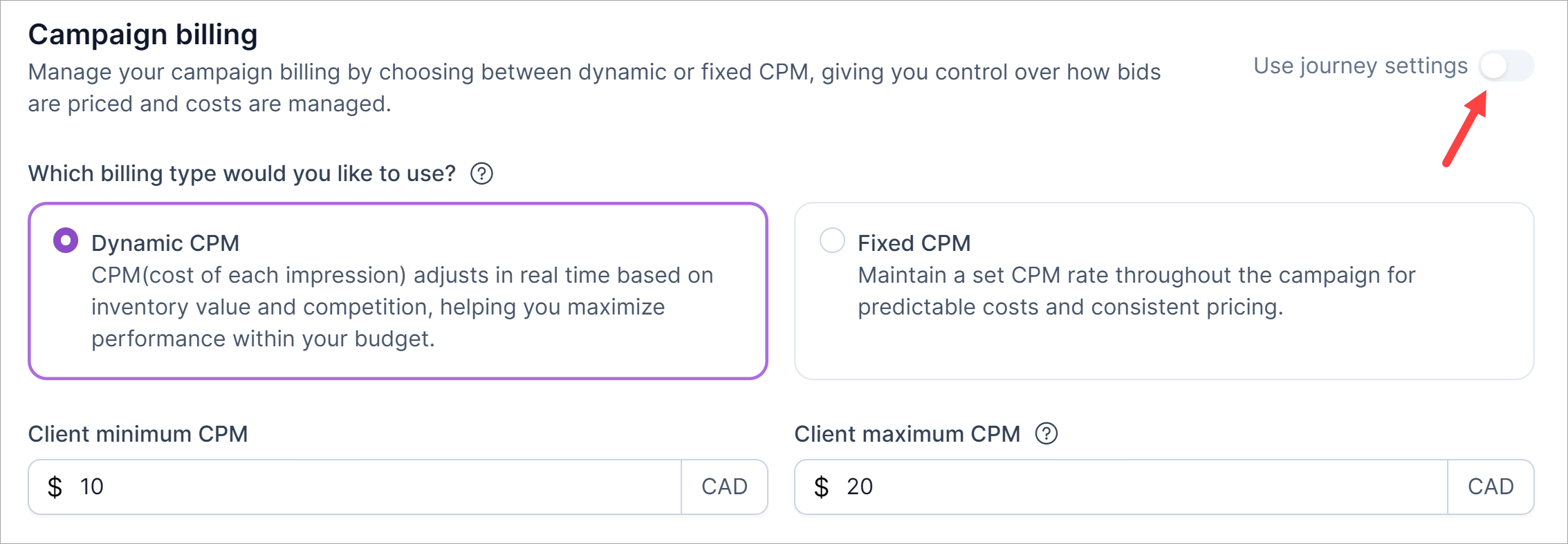
Task: Click the "Campaign billing" heading
Action: [142, 35]
